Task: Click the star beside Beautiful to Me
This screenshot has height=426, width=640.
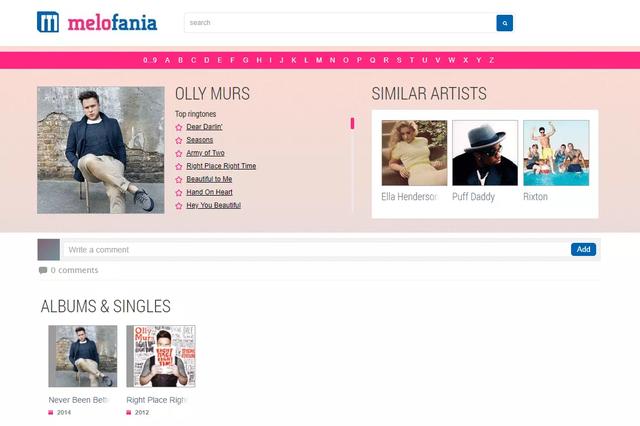Action: click(179, 179)
